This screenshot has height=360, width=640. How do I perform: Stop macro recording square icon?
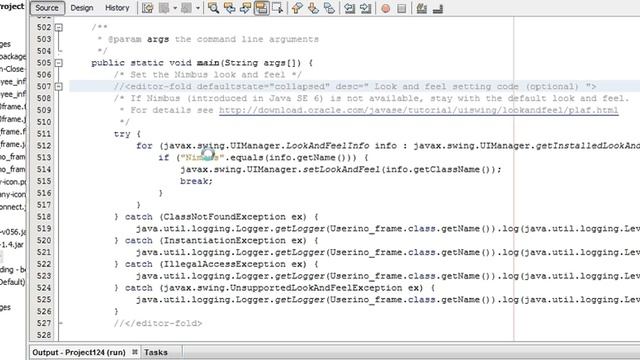402,8
